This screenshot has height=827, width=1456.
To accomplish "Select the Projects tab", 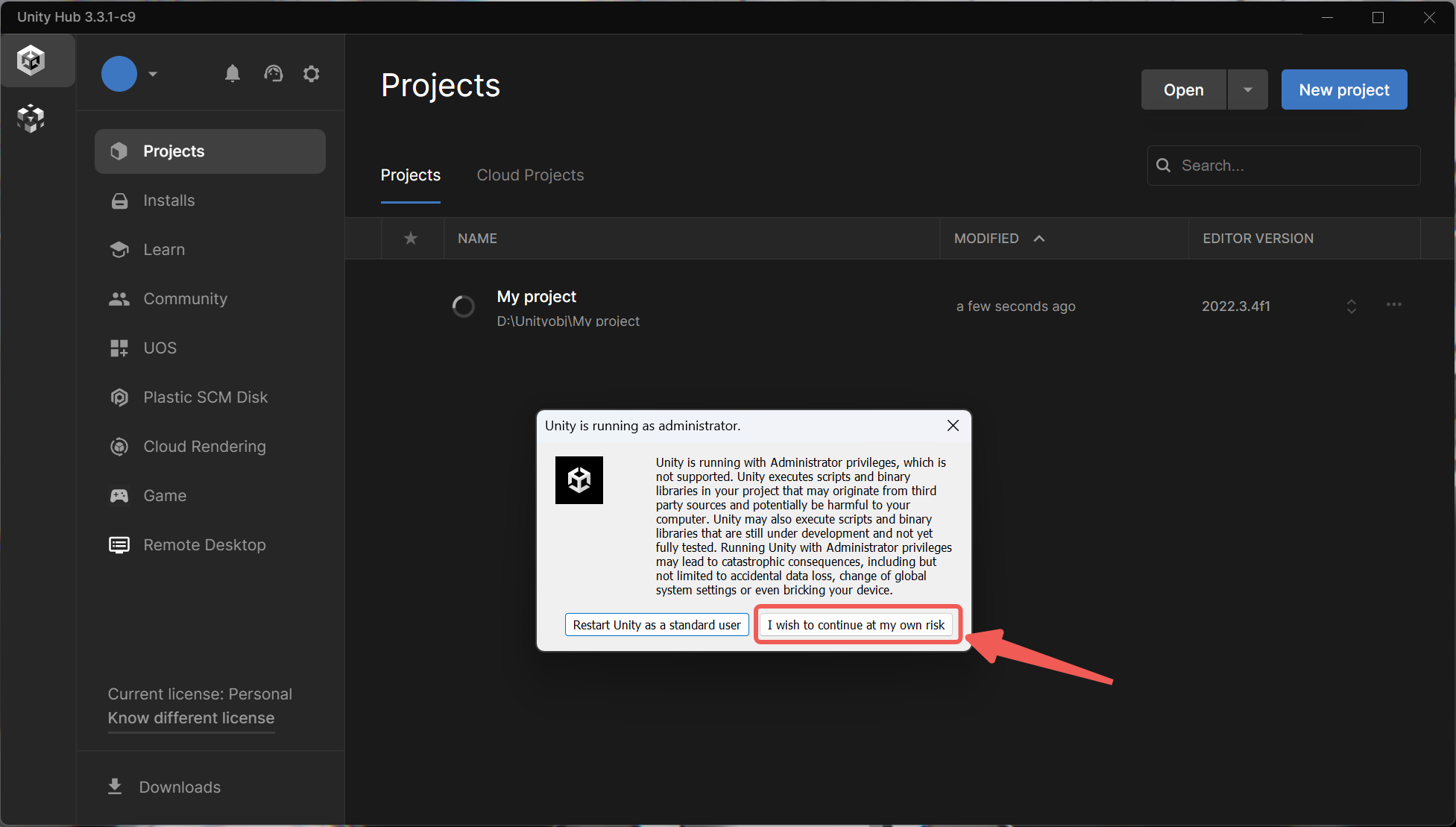I will pyautogui.click(x=410, y=175).
